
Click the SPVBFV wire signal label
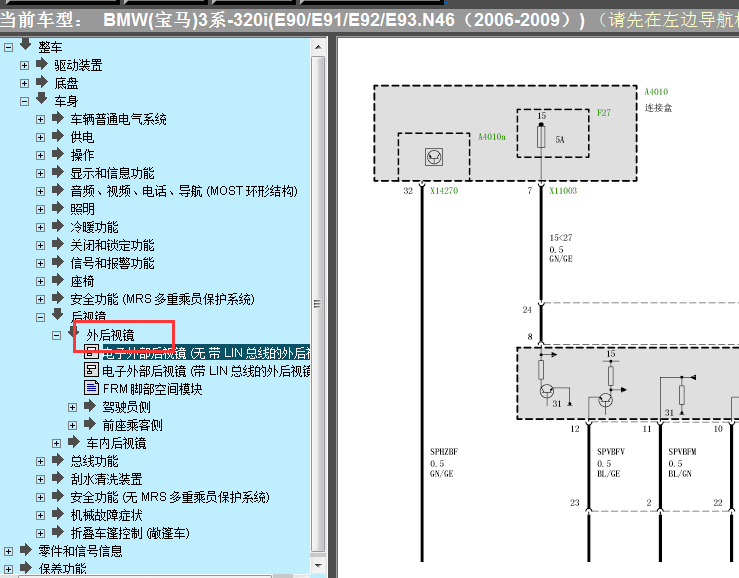point(611,452)
